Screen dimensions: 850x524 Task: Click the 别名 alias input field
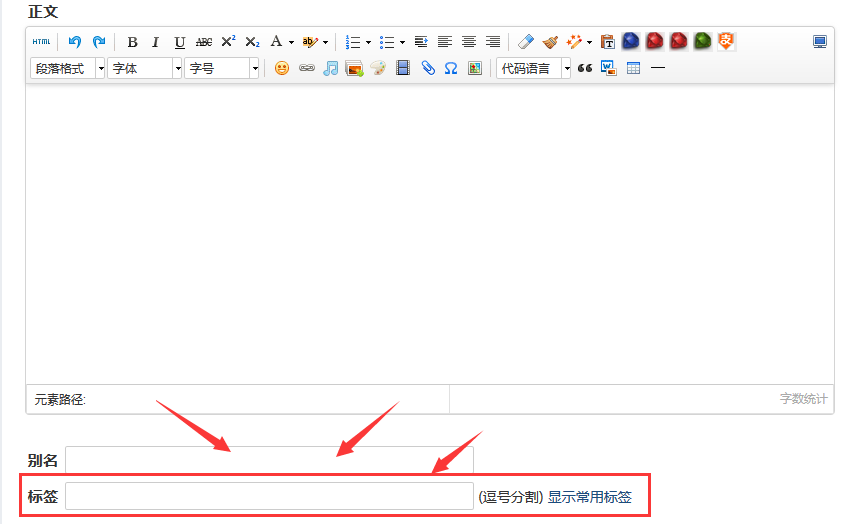pos(269,460)
